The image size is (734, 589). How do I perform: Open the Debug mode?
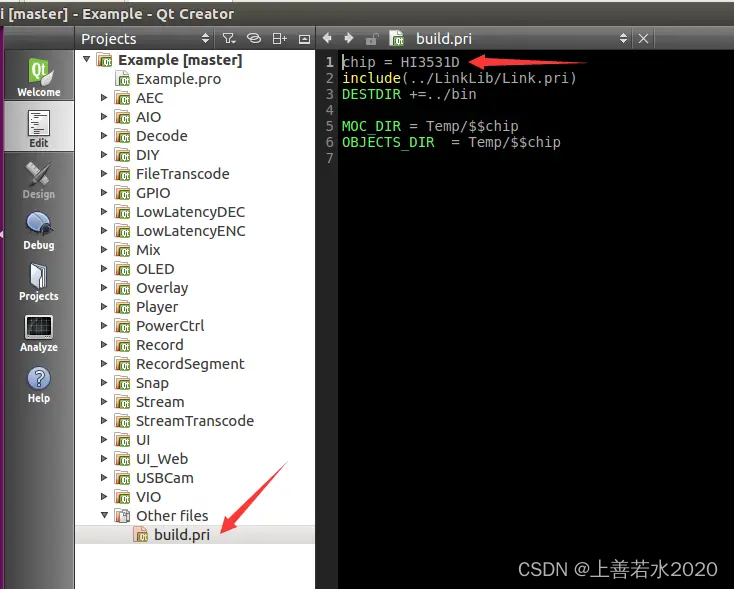click(39, 231)
